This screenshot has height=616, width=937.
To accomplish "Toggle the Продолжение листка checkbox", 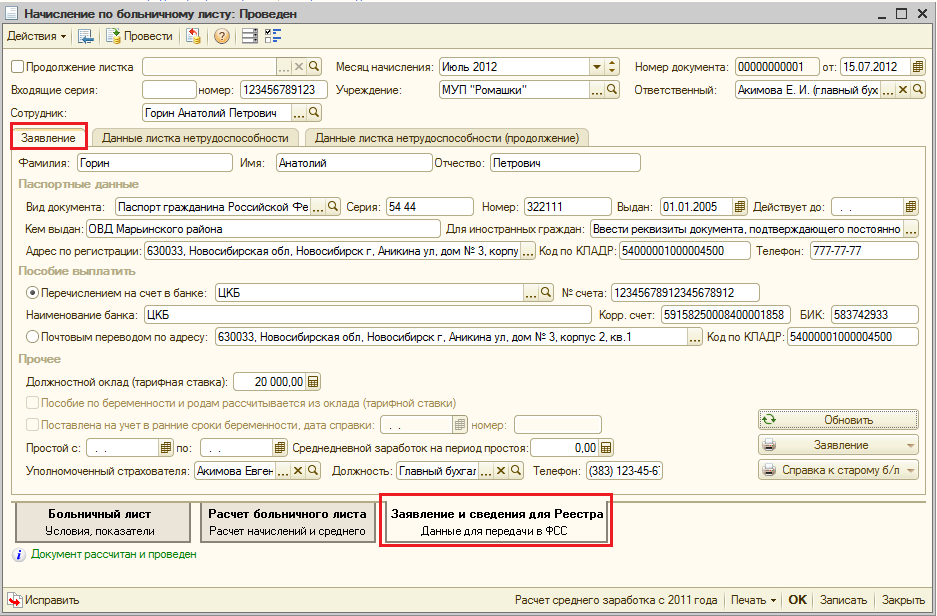I will coord(17,67).
